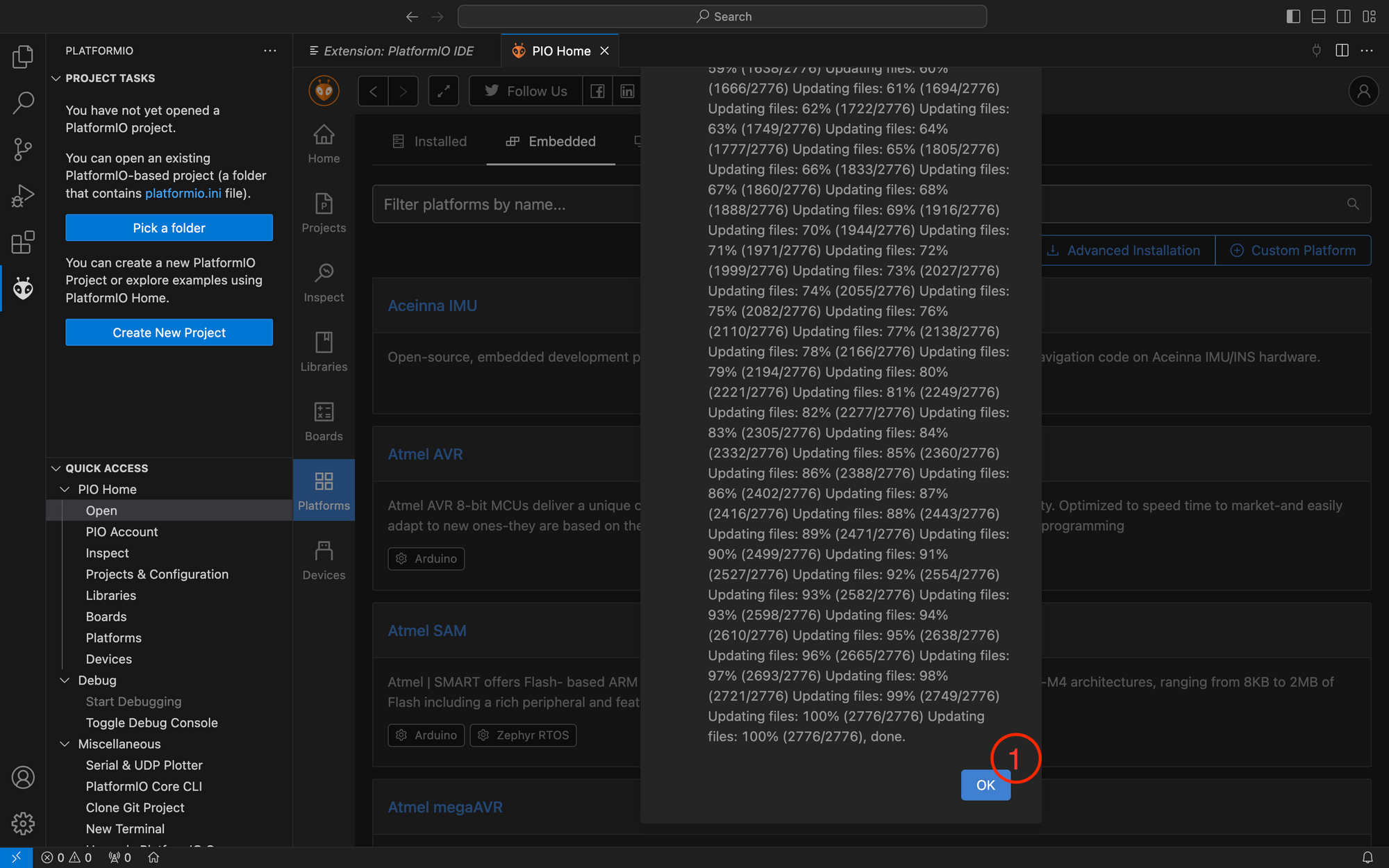Click the PIO Home status bar icon
Screen dimensions: 1389x868
tap(153, 858)
